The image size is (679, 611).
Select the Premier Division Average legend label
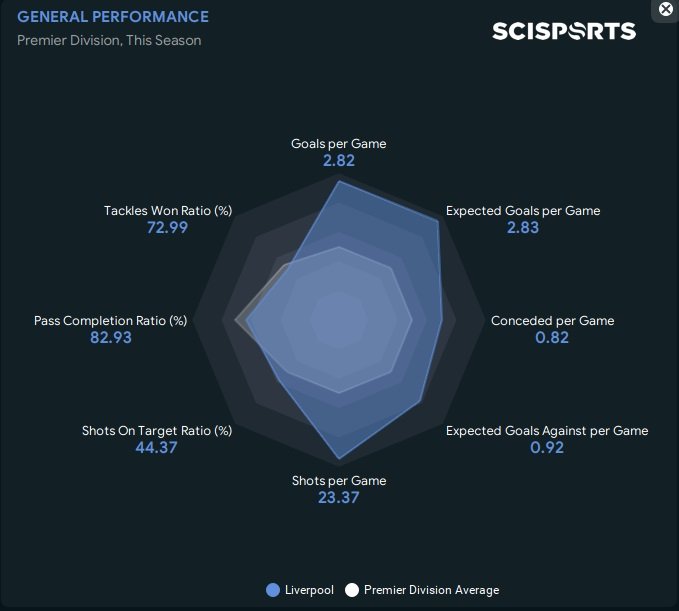click(431, 590)
